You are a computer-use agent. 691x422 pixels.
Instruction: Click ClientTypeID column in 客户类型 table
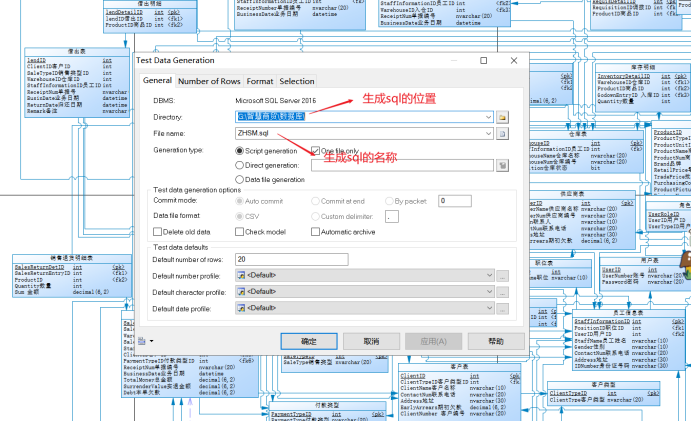[568, 393]
